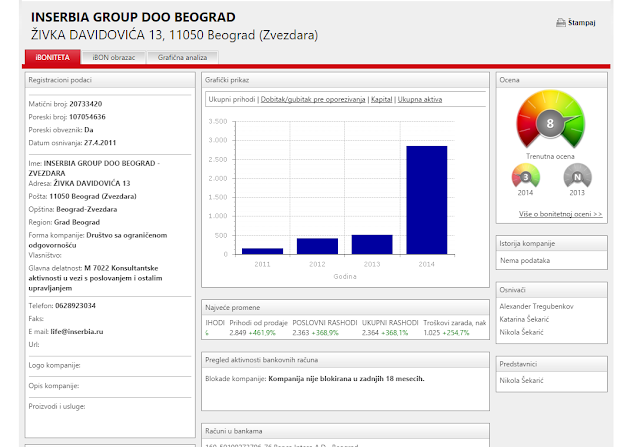The width and height of the screenshot is (640, 447).
Task: Show the Kapital chart
Action: [381, 99]
